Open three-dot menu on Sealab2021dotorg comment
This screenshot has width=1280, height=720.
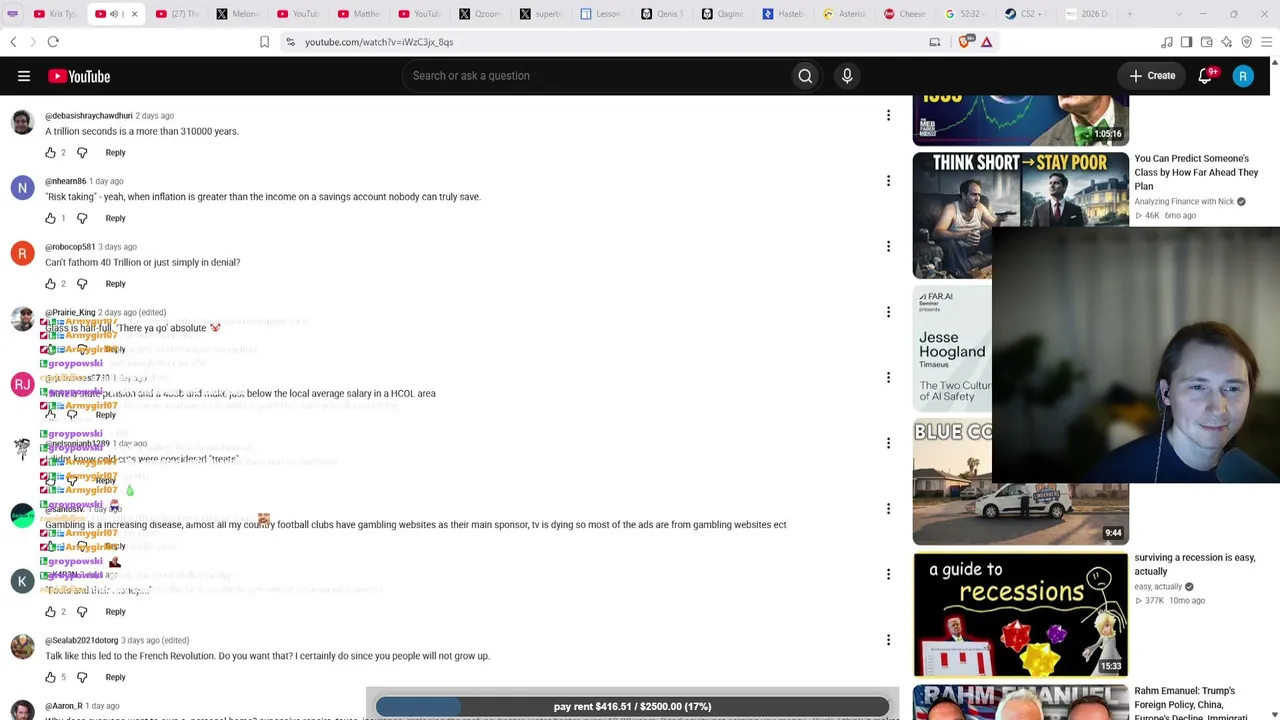tap(888, 640)
